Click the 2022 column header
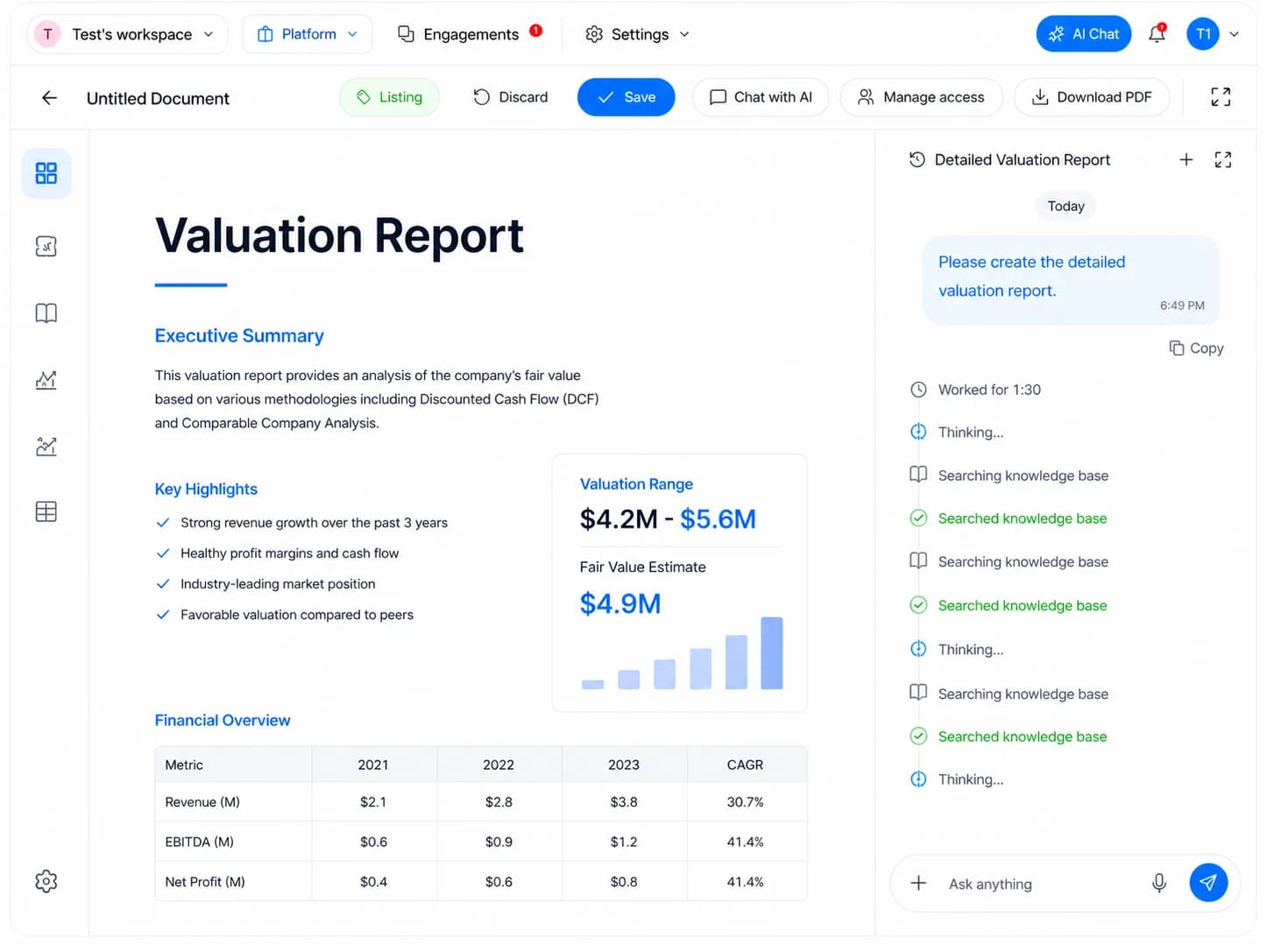This screenshot has height=952, width=1267. pos(499,765)
